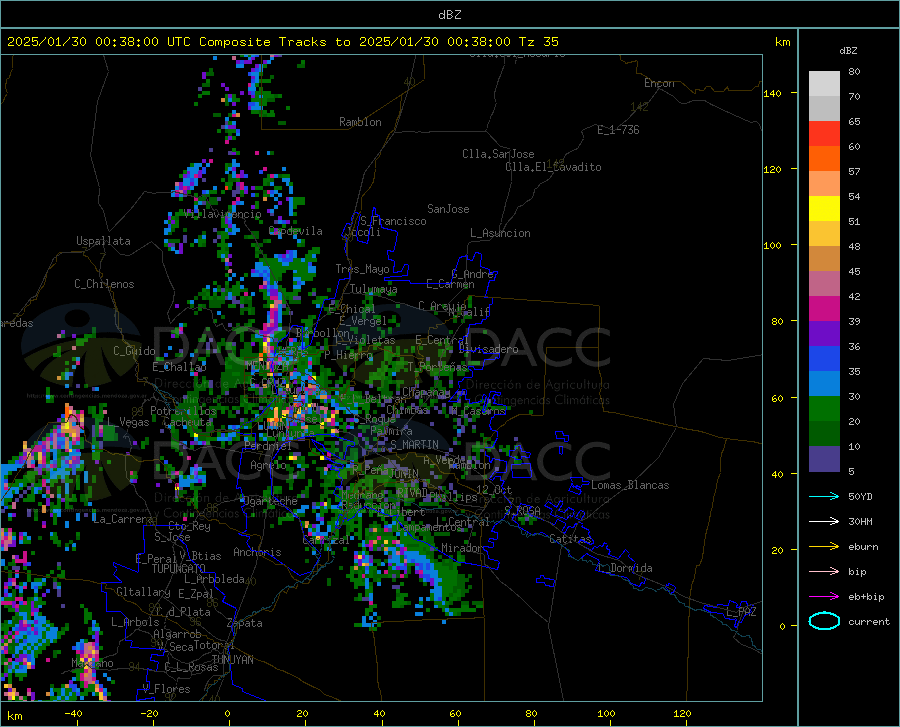Click the Gltallary label
This screenshot has height=727, width=900.
coord(143,592)
